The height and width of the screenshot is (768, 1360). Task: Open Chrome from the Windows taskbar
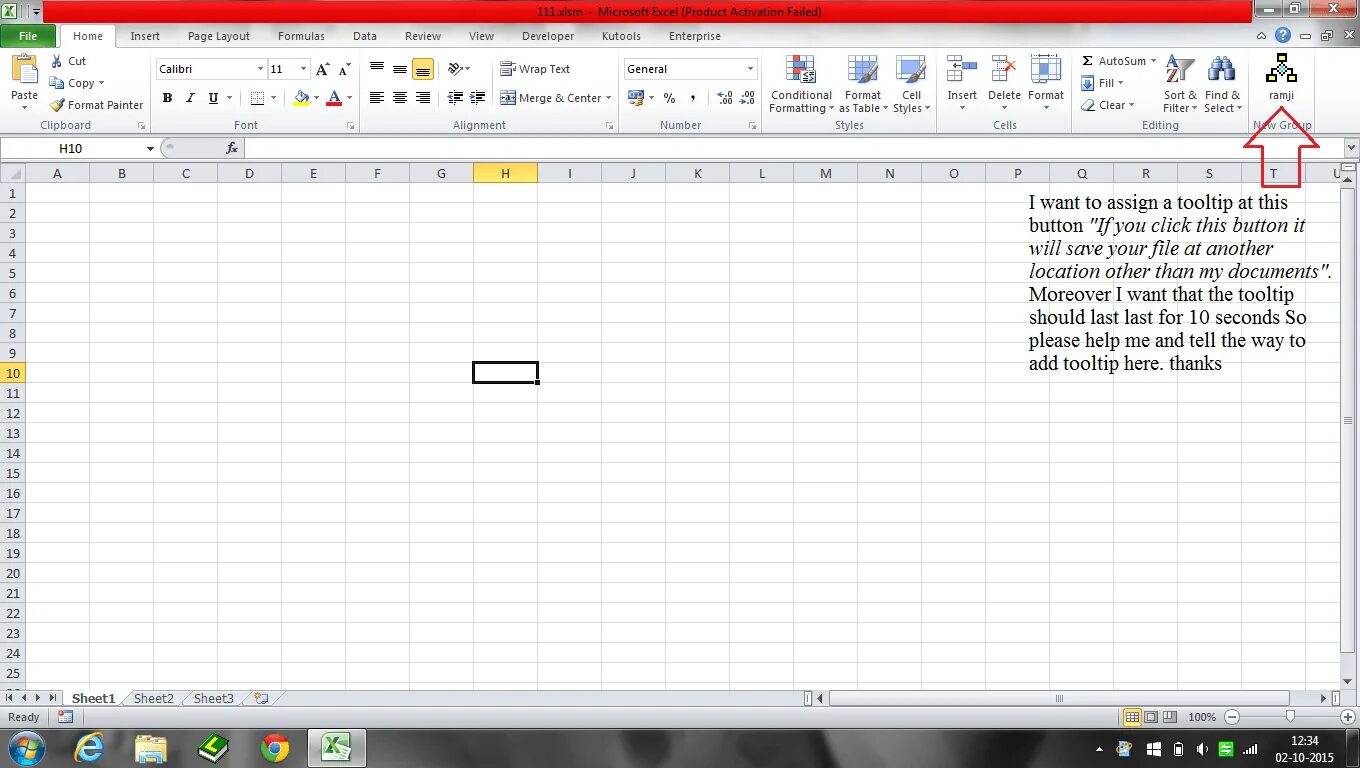pos(275,748)
